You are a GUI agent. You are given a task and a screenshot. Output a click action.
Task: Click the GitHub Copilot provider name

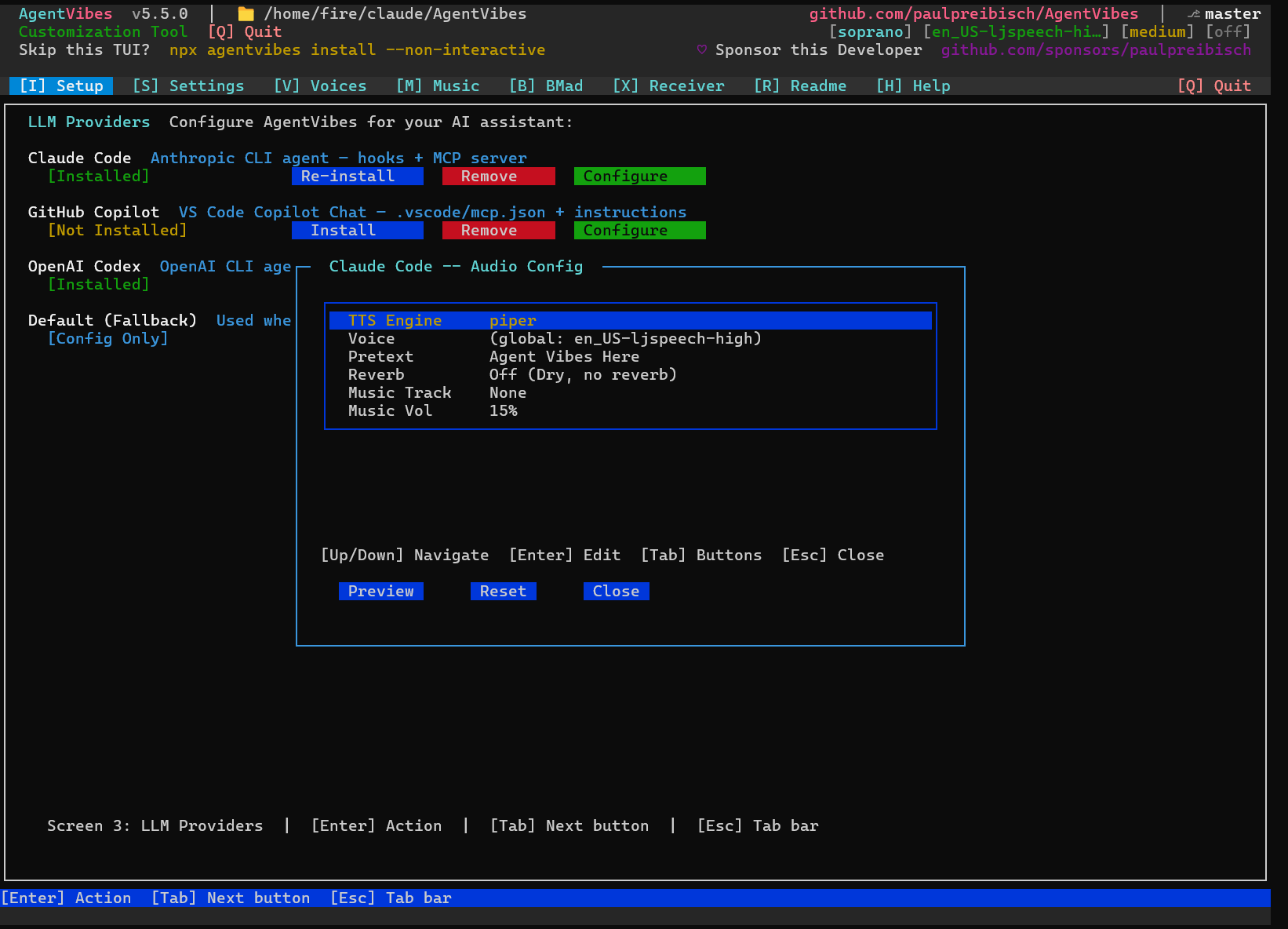click(x=94, y=212)
